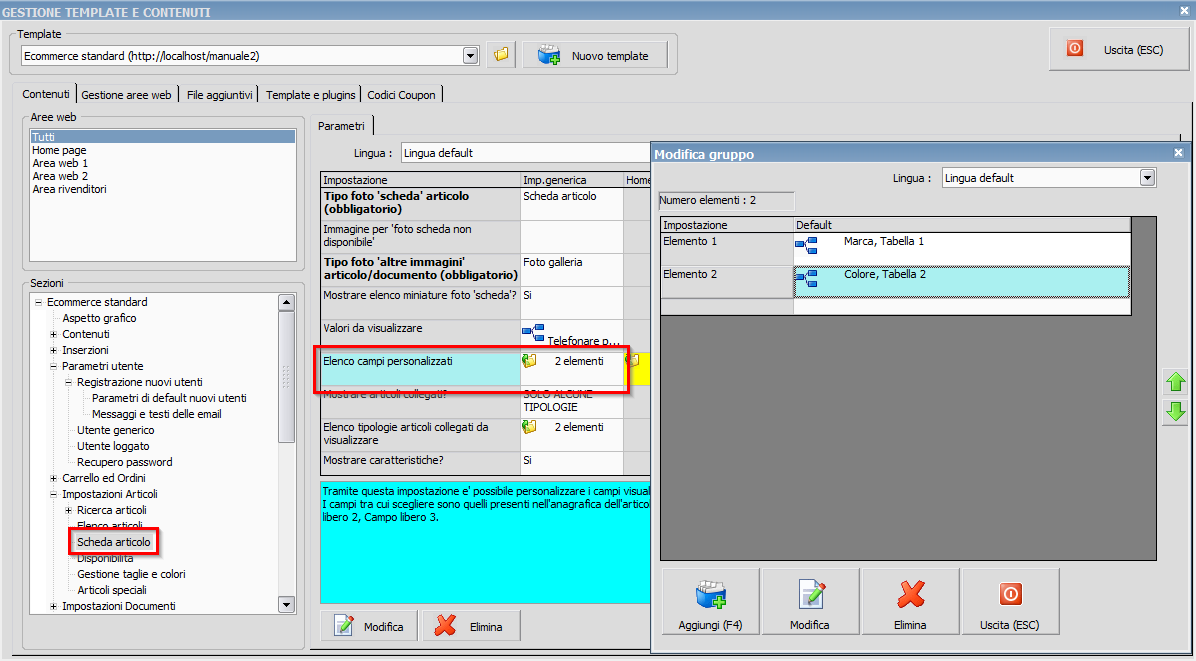Move element up with green arrow
This screenshot has height=661, width=1196.
(x=1175, y=383)
